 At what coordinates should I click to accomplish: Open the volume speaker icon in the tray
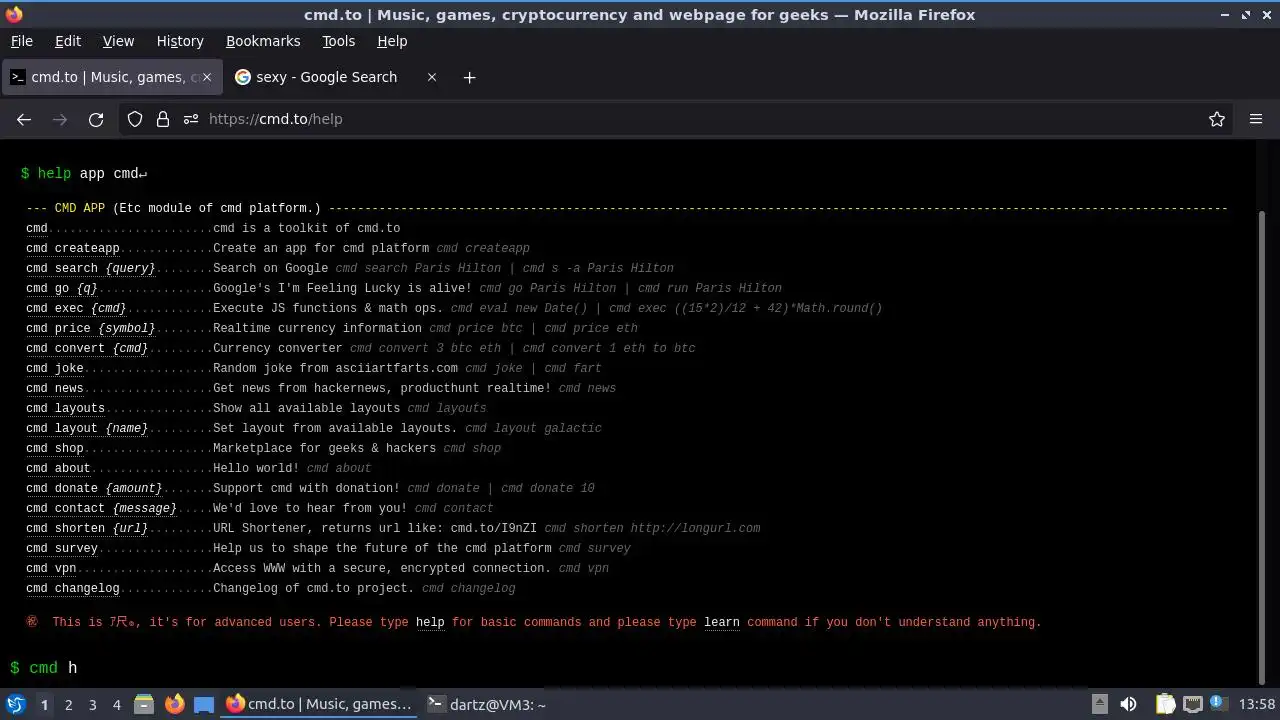click(1128, 704)
